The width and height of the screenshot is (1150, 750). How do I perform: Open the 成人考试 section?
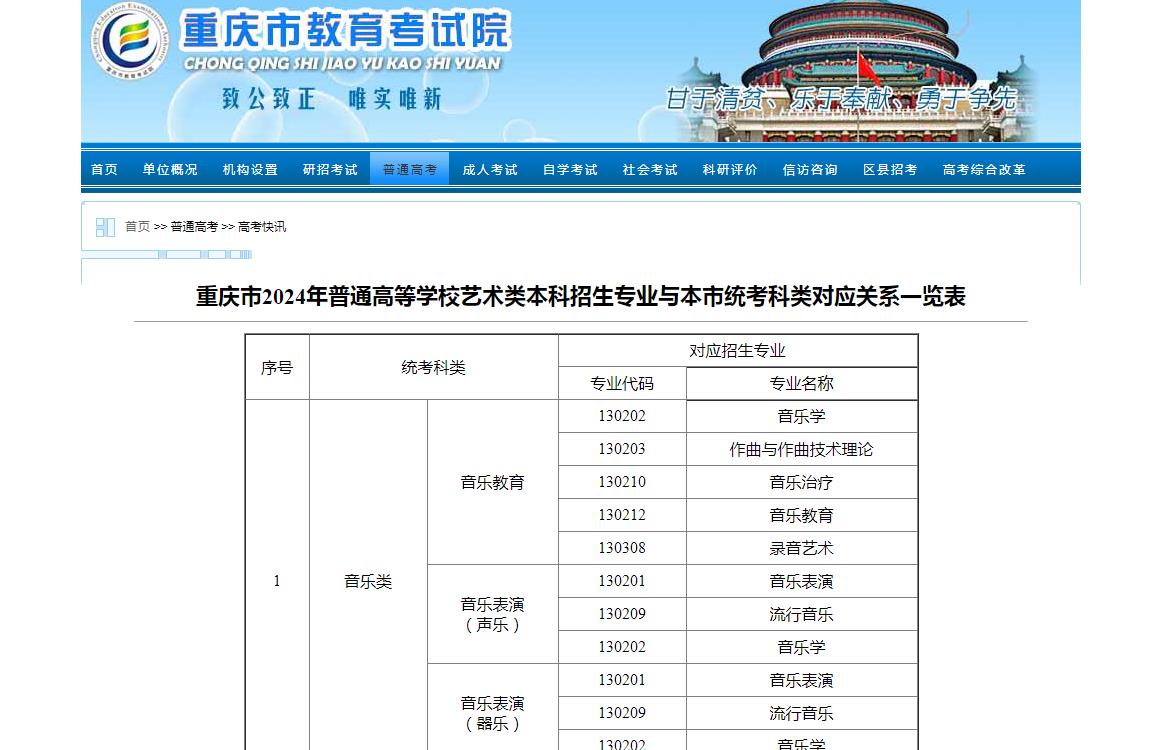490,169
